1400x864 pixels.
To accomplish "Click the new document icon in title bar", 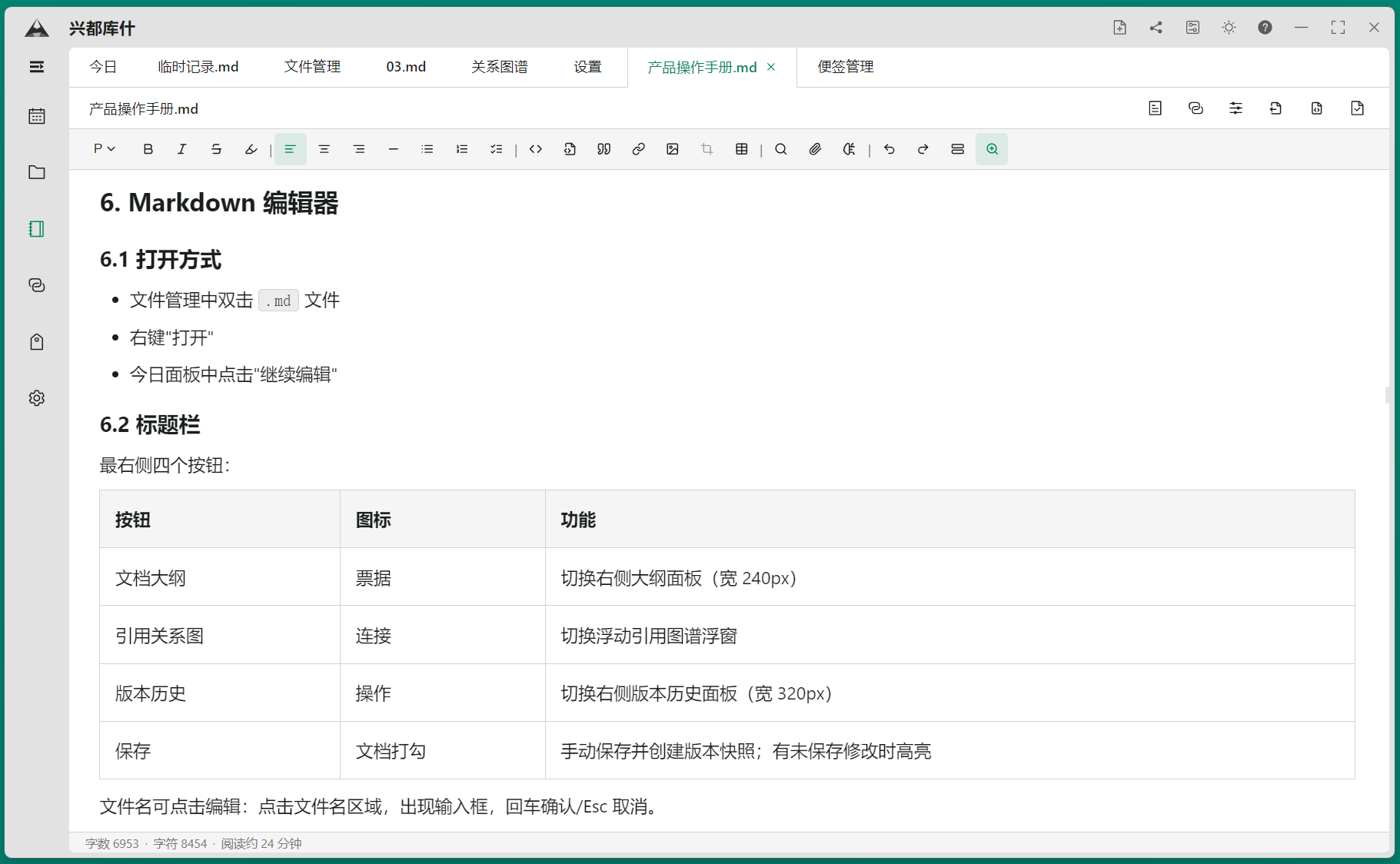I will click(x=1119, y=28).
